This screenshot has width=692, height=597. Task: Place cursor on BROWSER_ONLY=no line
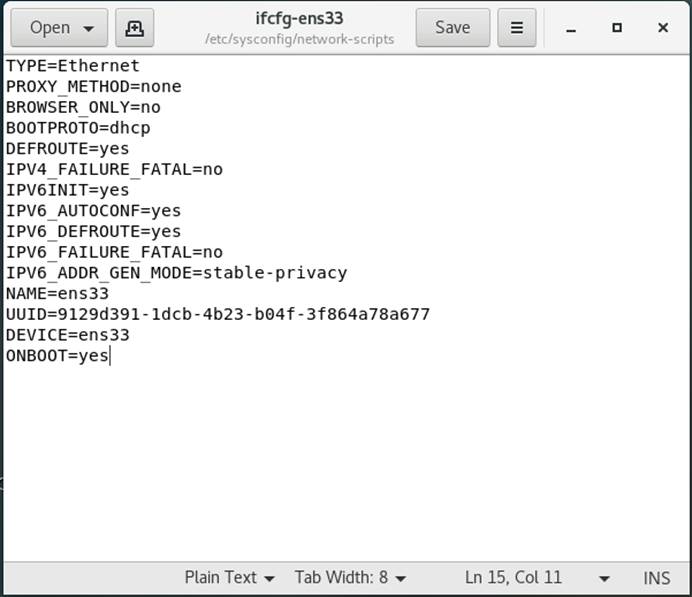coord(83,107)
